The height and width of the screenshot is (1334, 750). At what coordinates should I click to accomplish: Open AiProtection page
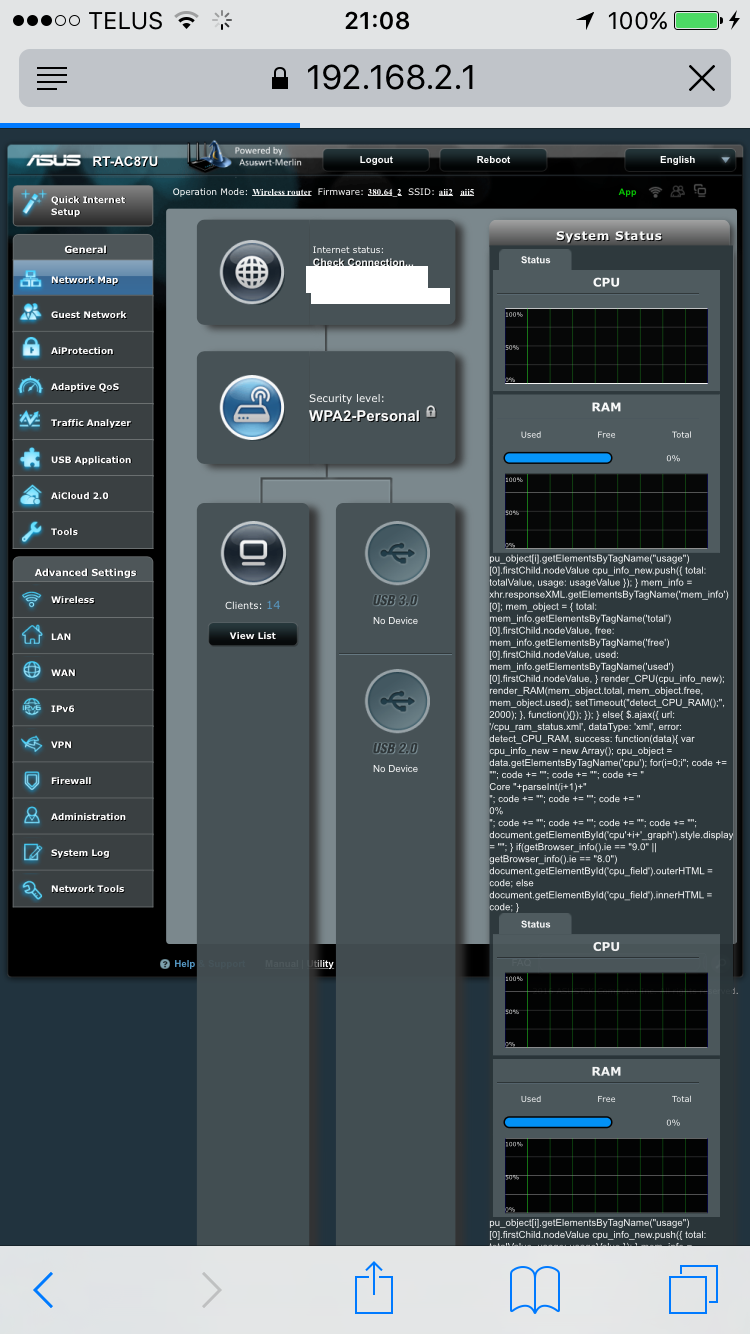[82, 351]
